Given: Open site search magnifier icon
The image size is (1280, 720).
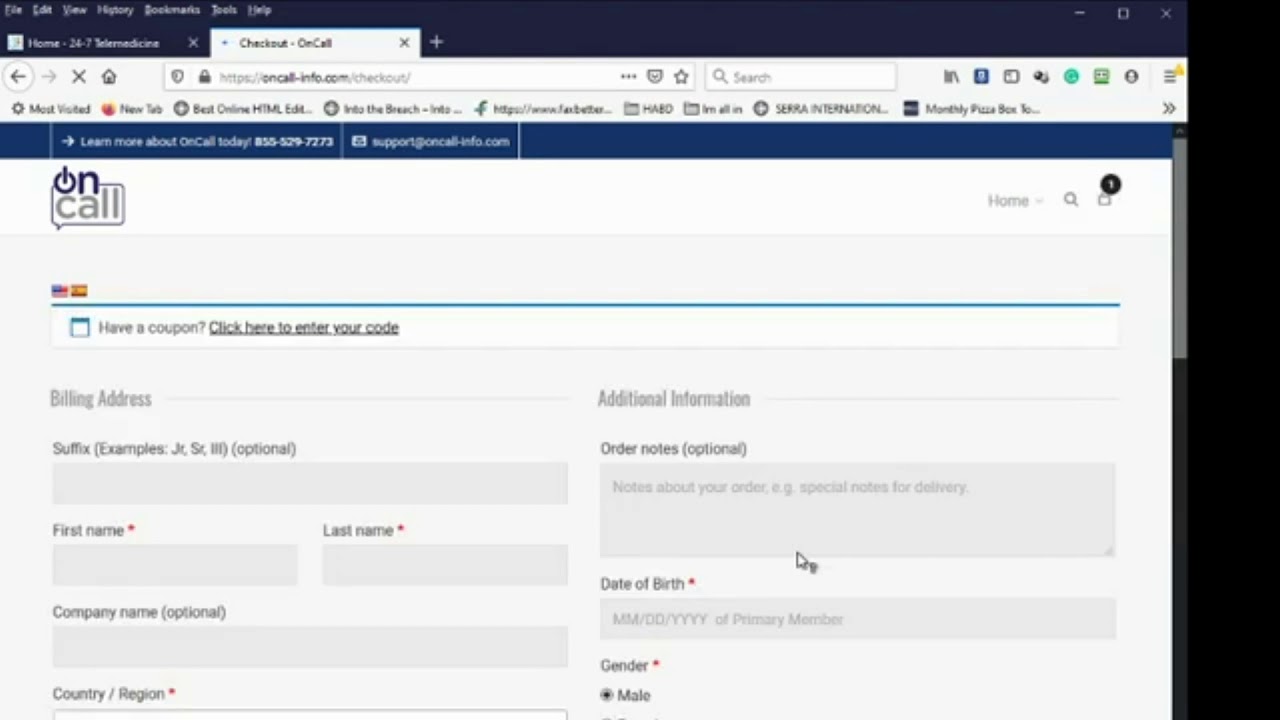Looking at the screenshot, I should point(1071,200).
